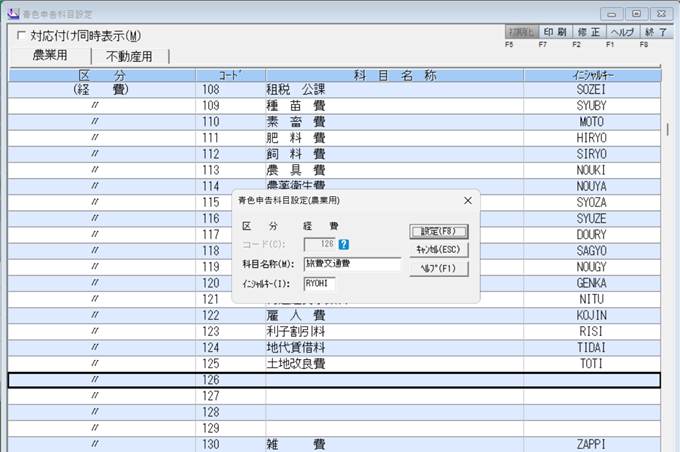This screenshot has width=680, height=452.
Task: Select the 農具費 row
Action: click(x=334, y=170)
